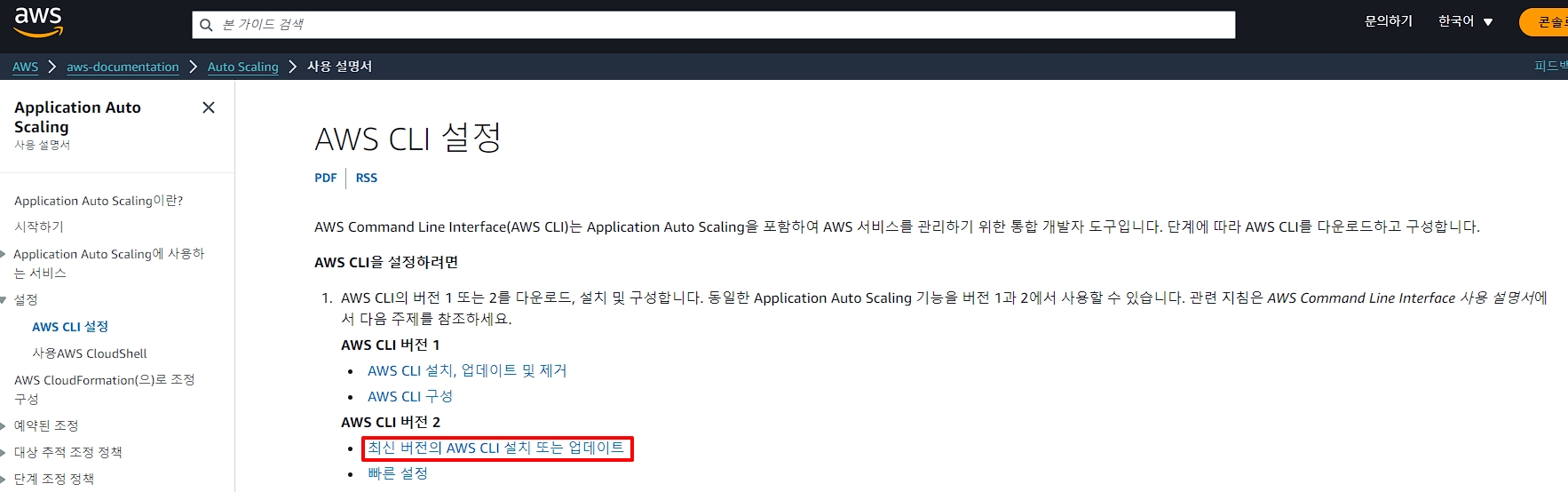This screenshot has height=492, width=1568.
Task: Open the 피드백 link
Action: coord(1551,67)
